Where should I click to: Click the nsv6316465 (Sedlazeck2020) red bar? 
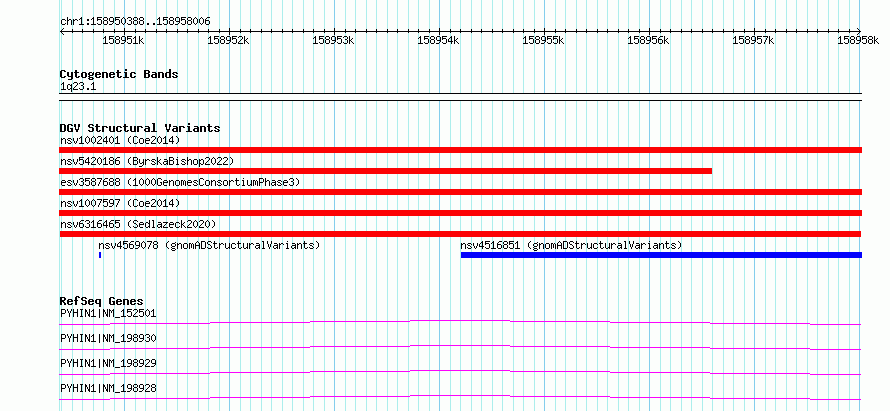pos(460,234)
